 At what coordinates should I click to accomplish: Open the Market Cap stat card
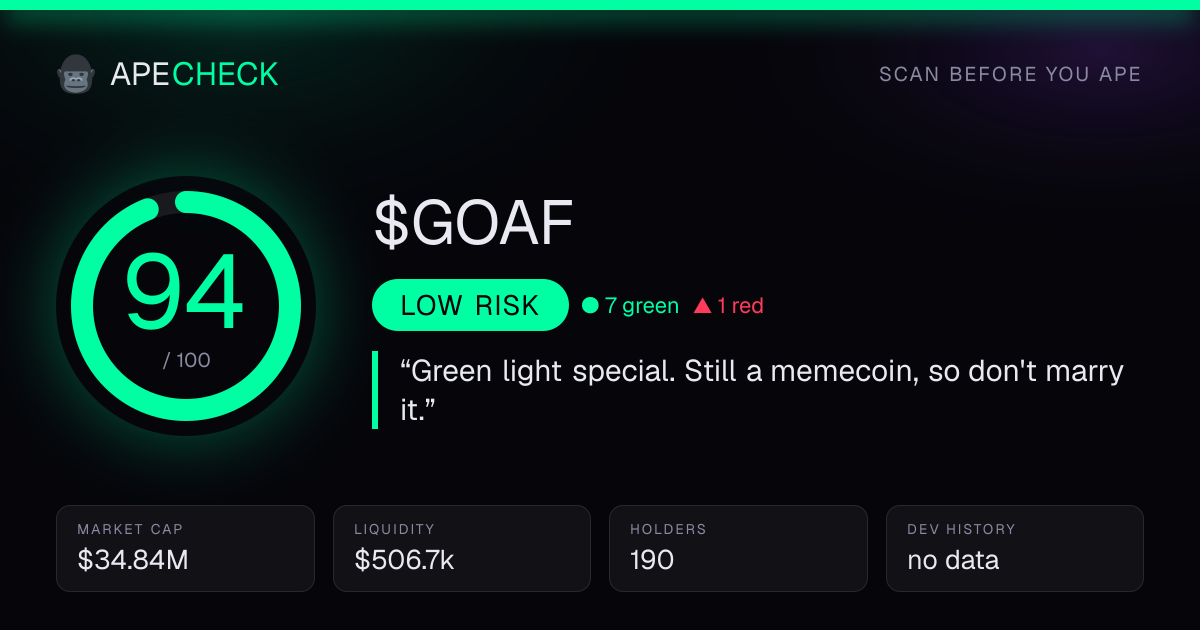(186, 548)
